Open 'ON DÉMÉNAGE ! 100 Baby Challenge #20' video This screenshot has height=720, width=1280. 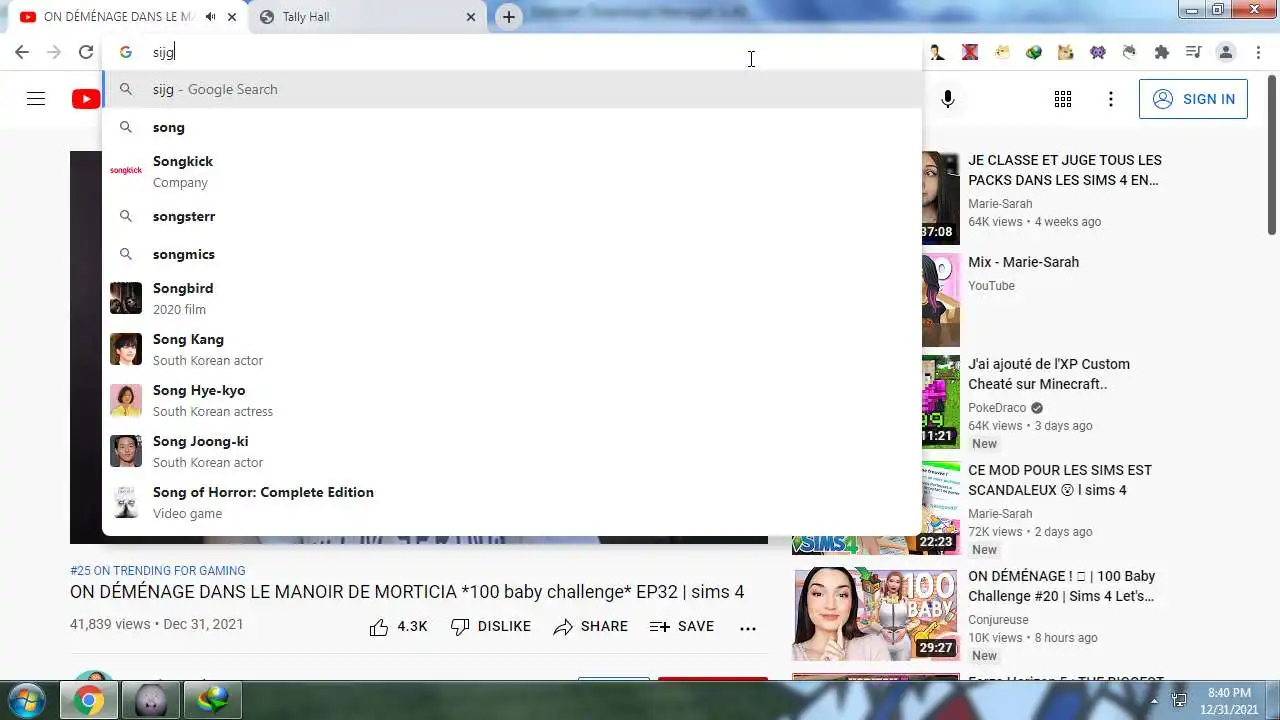[x=1061, y=586]
